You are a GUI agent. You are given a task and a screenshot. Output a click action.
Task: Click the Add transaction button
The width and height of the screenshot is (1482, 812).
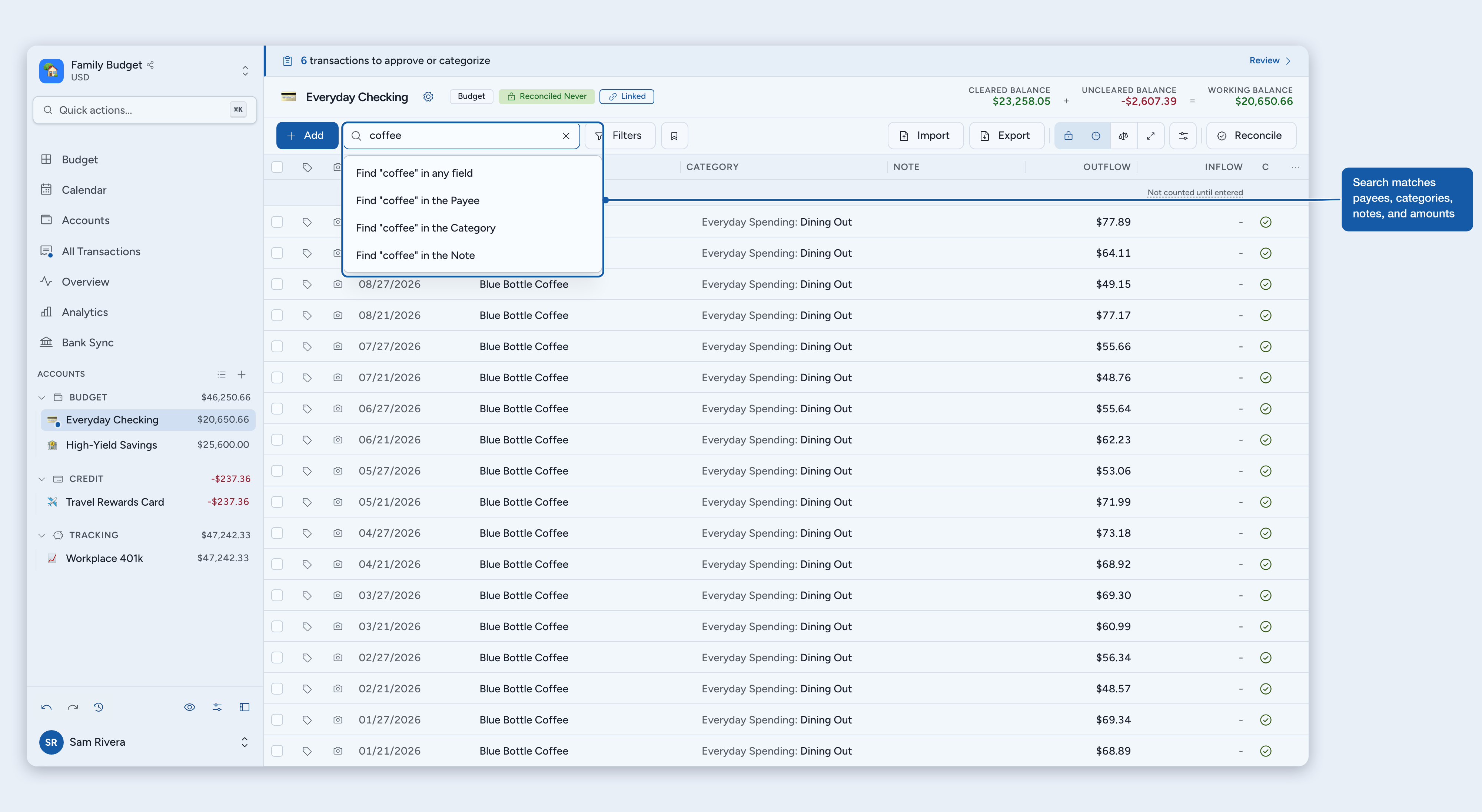pos(307,136)
